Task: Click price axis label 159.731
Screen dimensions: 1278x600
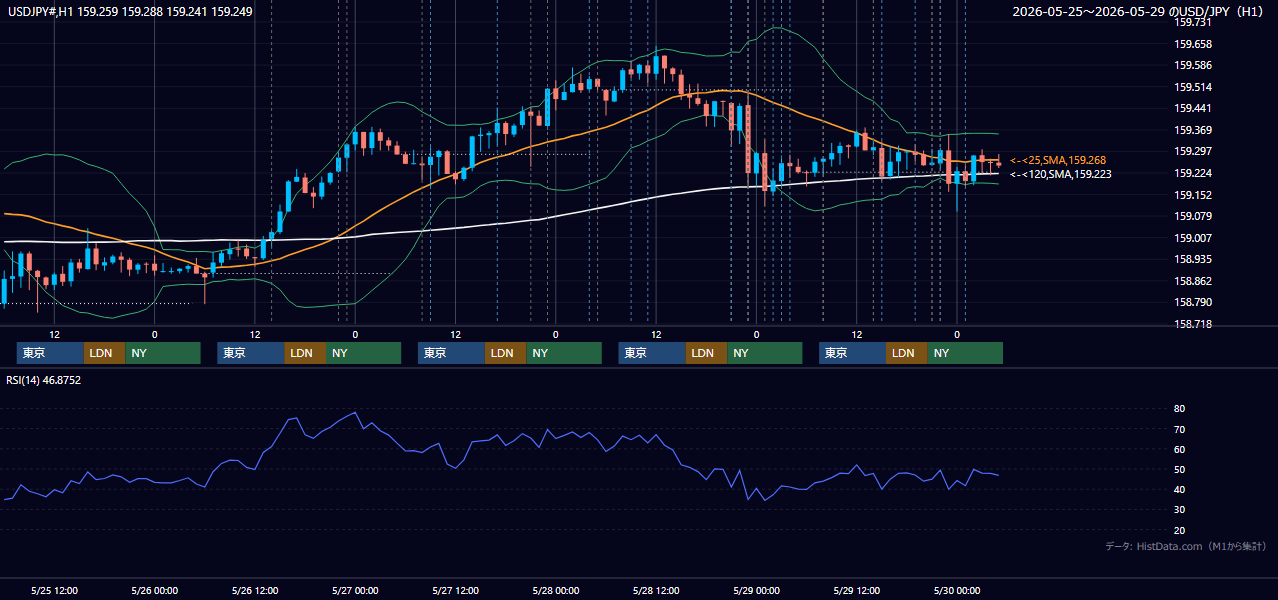Action: 1193,22
